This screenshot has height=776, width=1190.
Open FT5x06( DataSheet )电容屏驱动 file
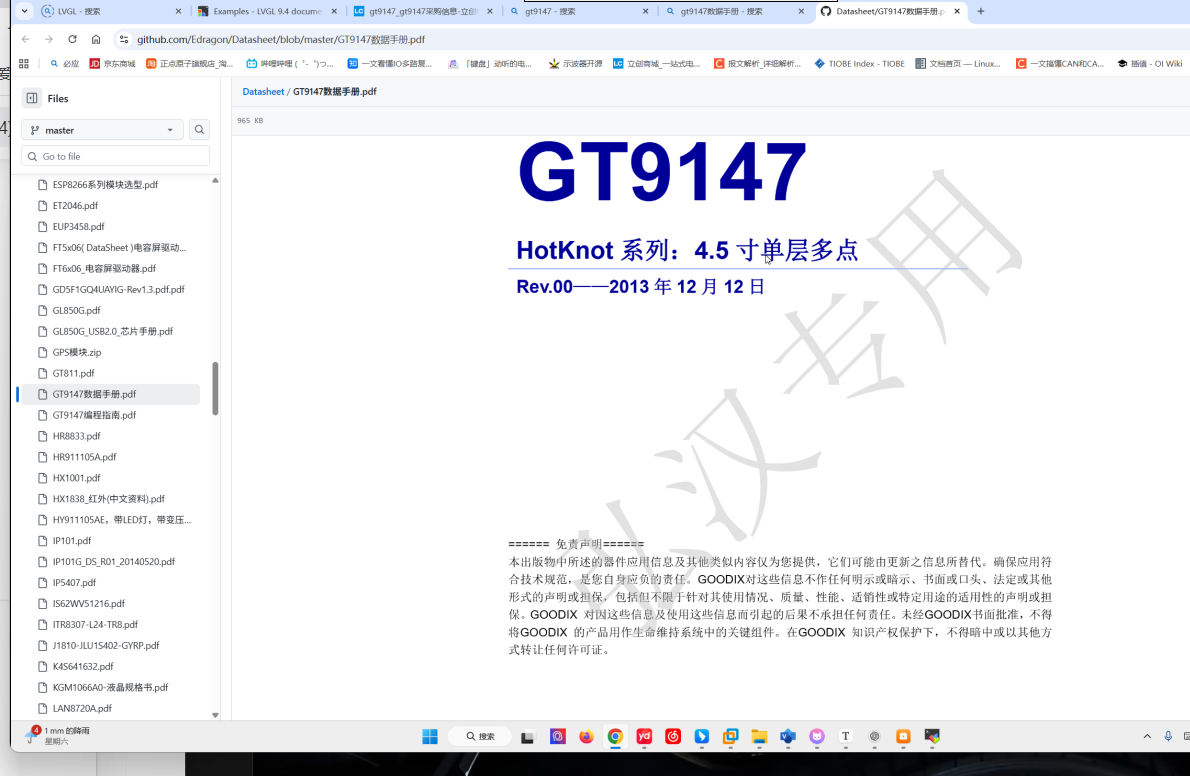pos(119,248)
